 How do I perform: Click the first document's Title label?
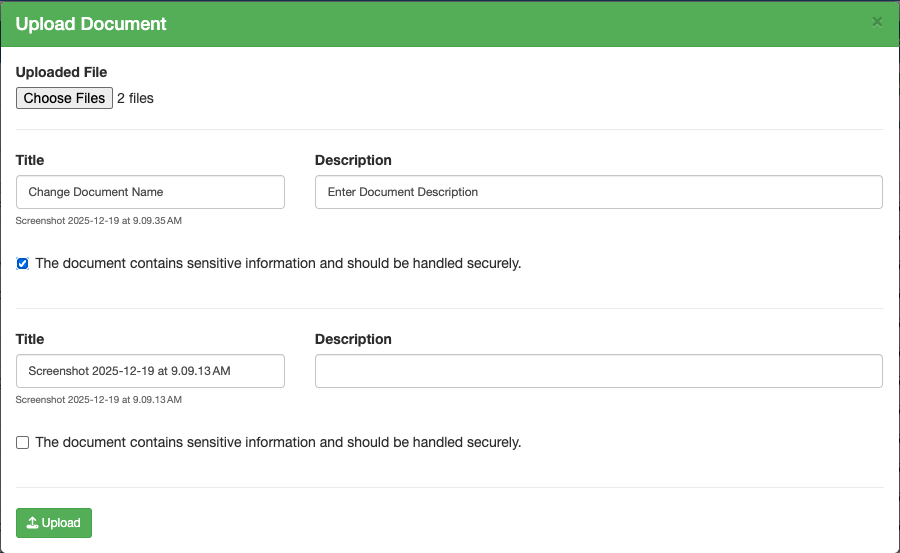pos(30,160)
